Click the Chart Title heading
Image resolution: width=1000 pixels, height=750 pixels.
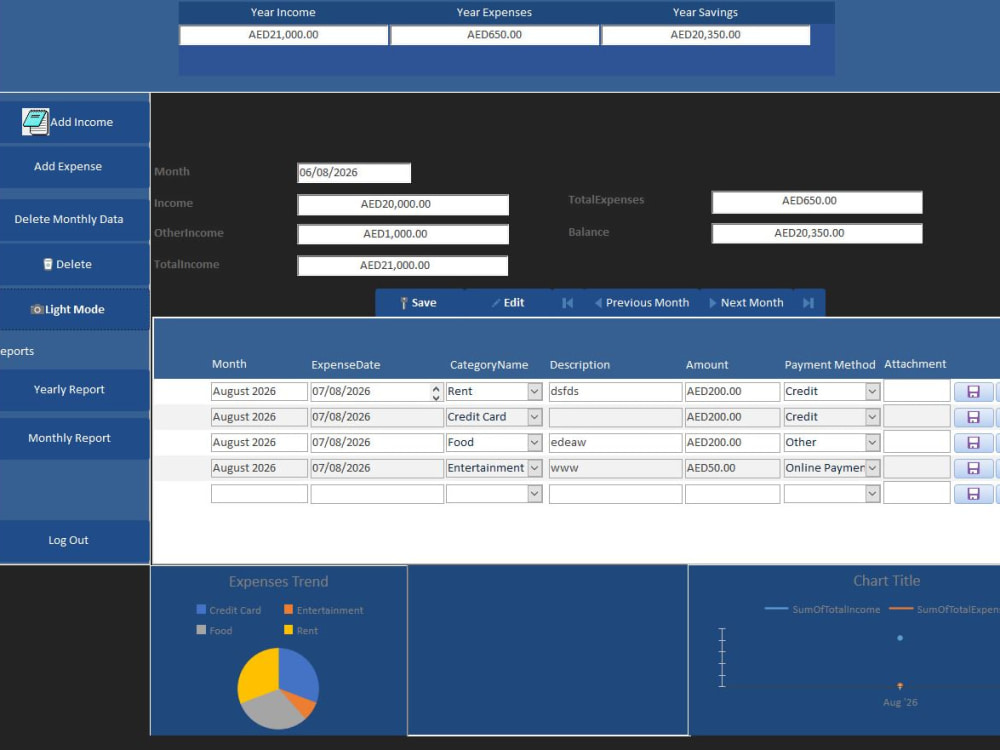pyautogui.click(x=886, y=581)
